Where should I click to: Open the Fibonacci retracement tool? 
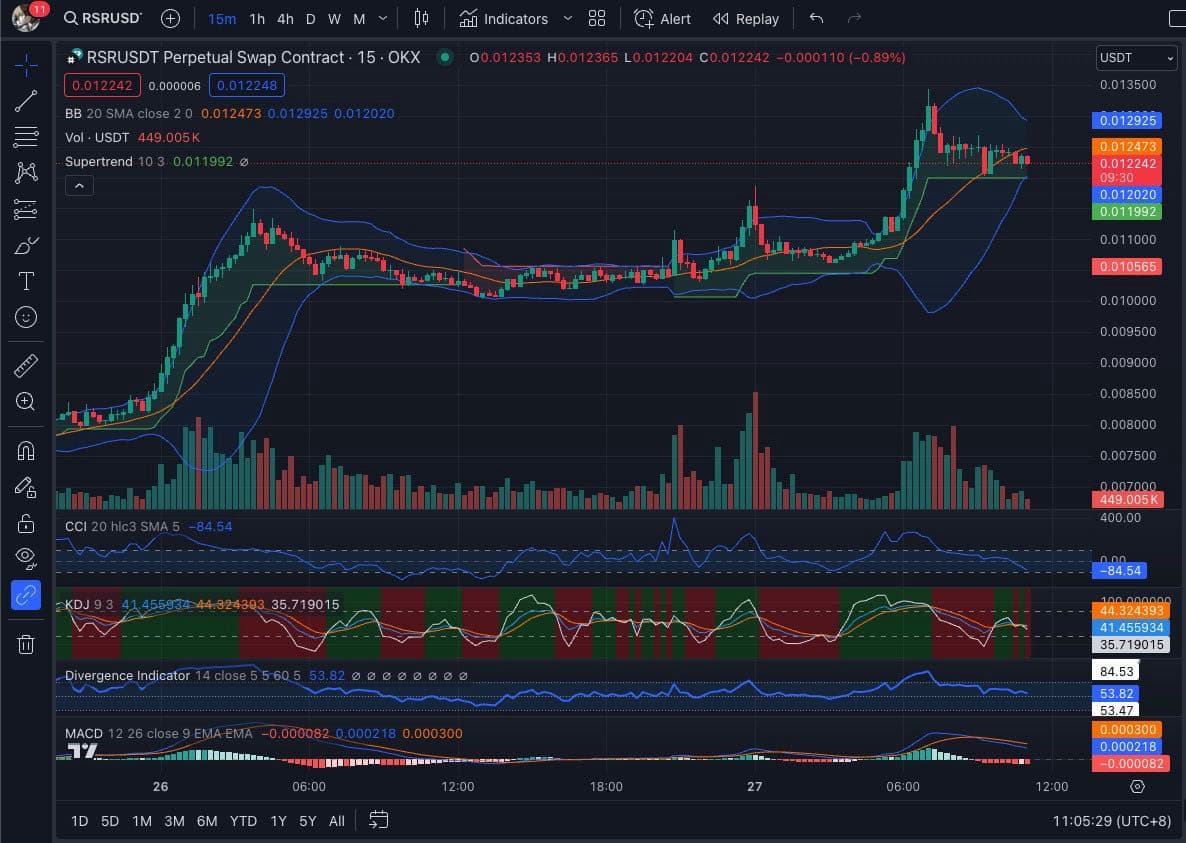click(x=26, y=136)
